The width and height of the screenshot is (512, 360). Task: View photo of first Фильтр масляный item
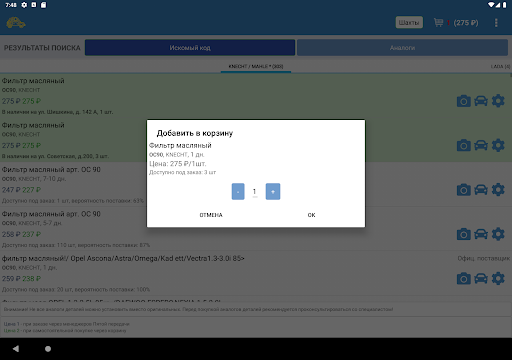(x=463, y=101)
